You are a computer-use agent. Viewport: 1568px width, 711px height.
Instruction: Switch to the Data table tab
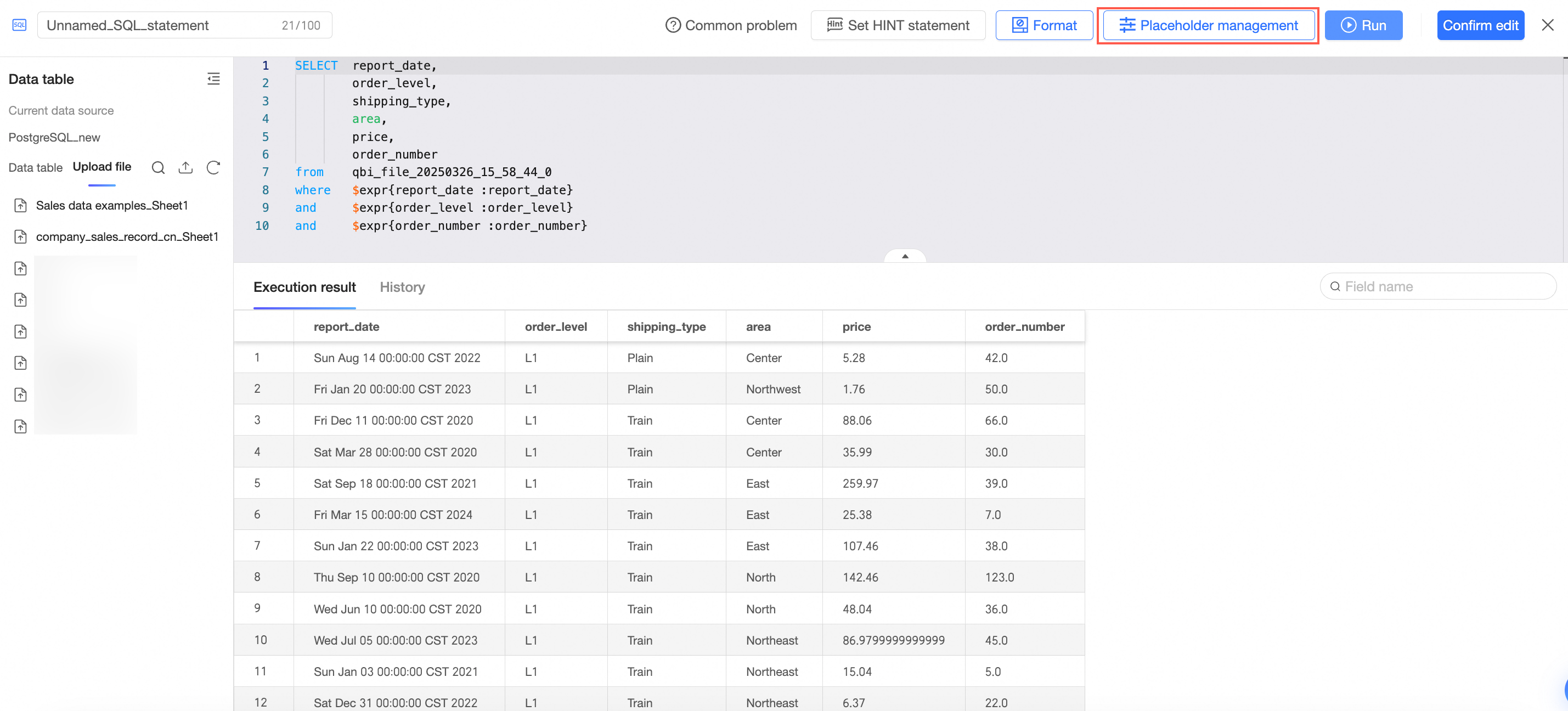tap(35, 167)
